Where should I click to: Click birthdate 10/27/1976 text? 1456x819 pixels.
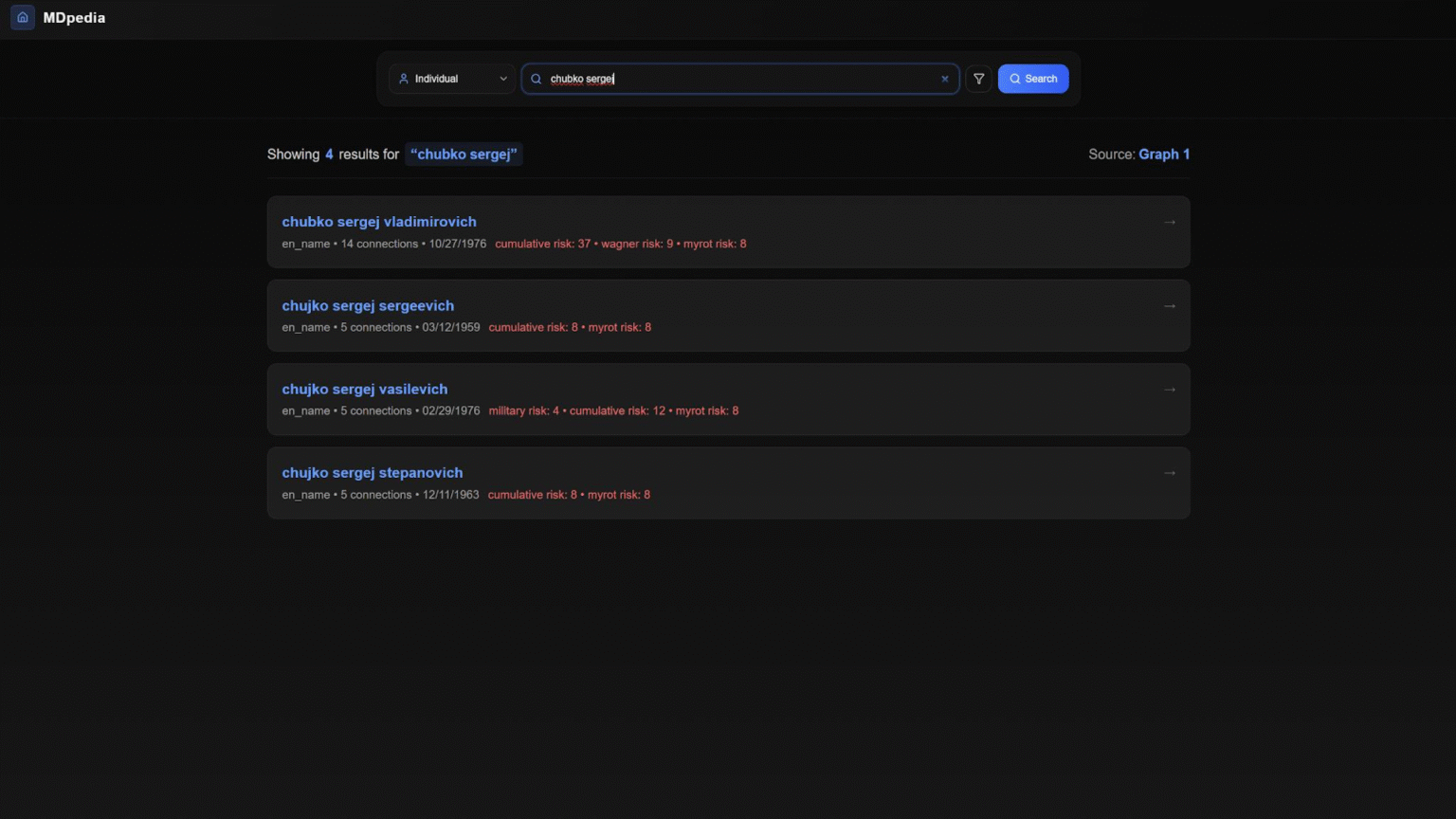tap(458, 244)
